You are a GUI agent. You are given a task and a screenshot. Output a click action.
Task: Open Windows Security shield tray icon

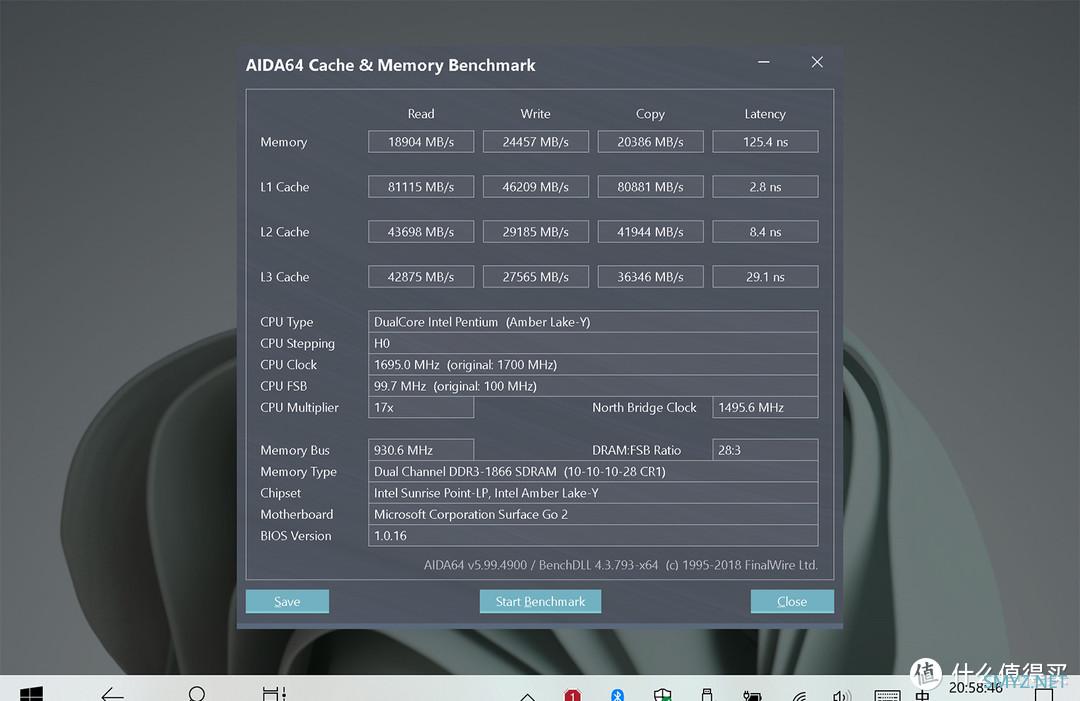(663, 695)
